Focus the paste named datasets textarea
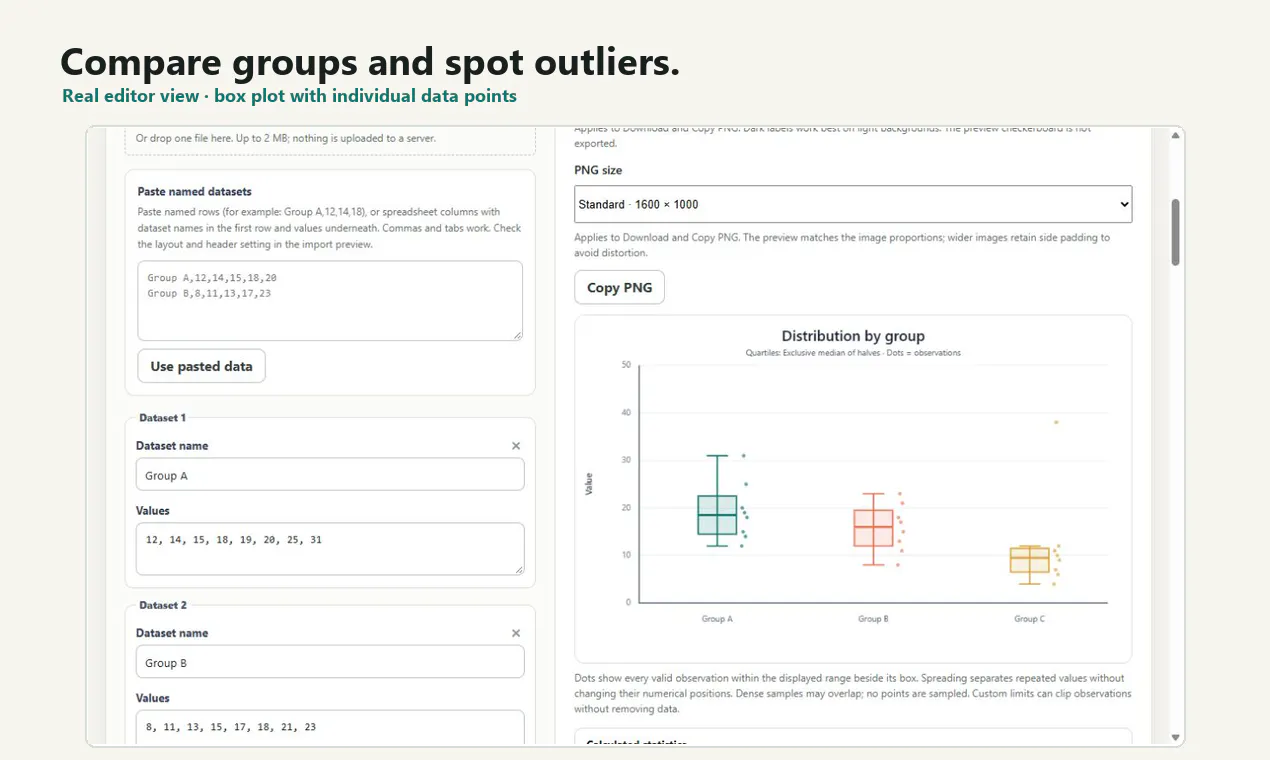 point(330,301)
